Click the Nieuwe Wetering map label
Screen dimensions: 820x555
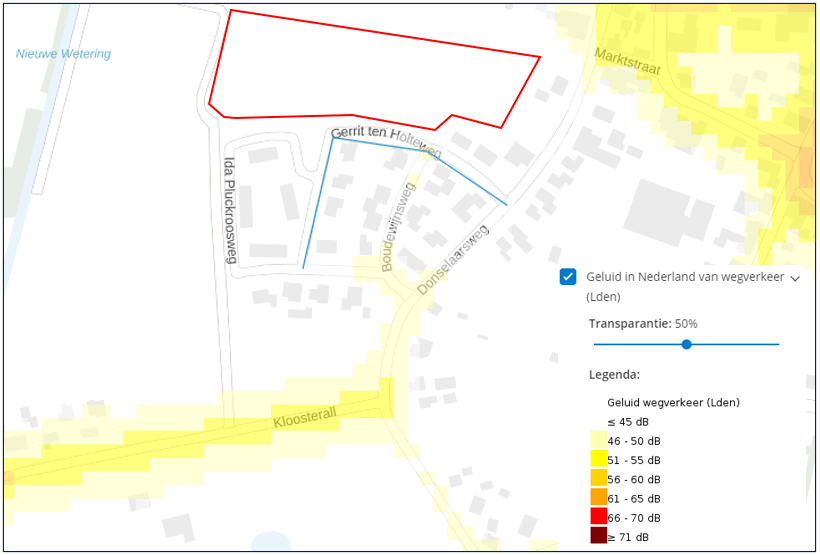click(x=63, y=53)
